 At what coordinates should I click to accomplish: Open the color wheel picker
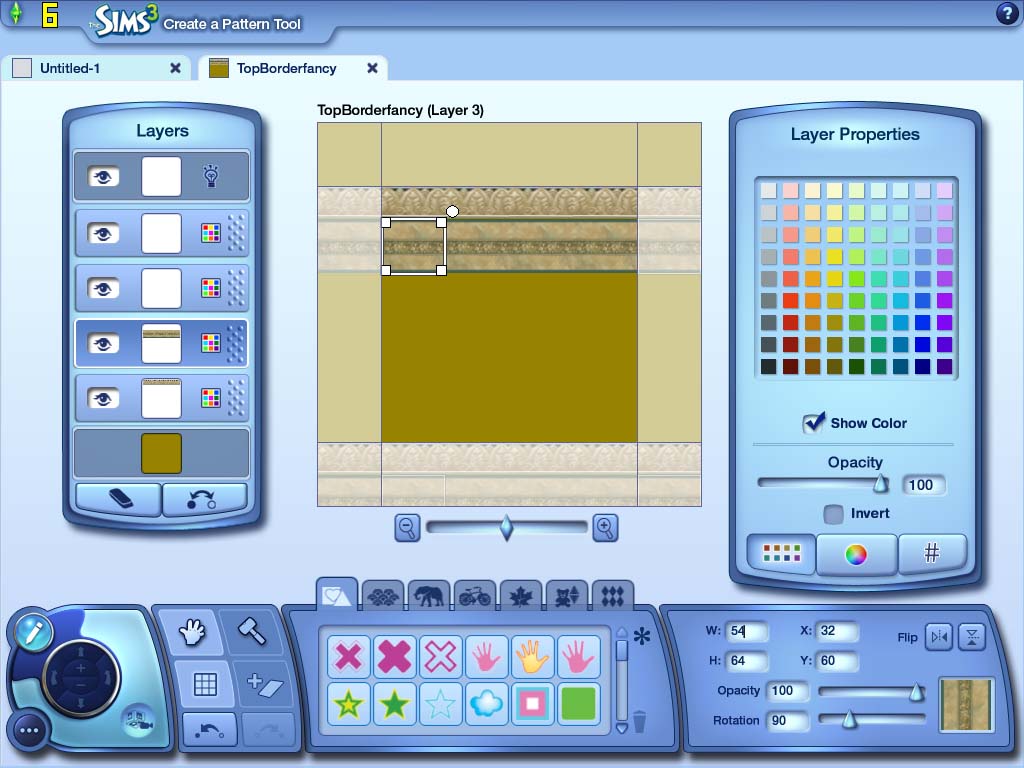coord(855,555)
